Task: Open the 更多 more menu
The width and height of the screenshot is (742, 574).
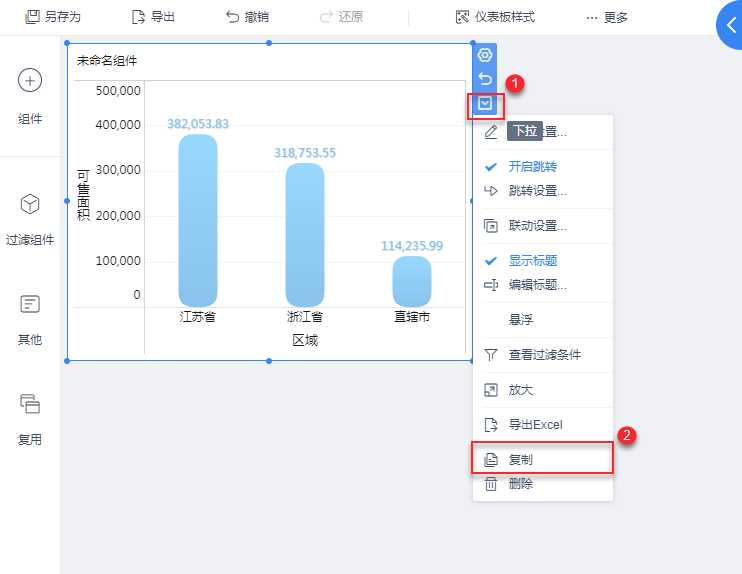Action: click(x=607, y=17)
